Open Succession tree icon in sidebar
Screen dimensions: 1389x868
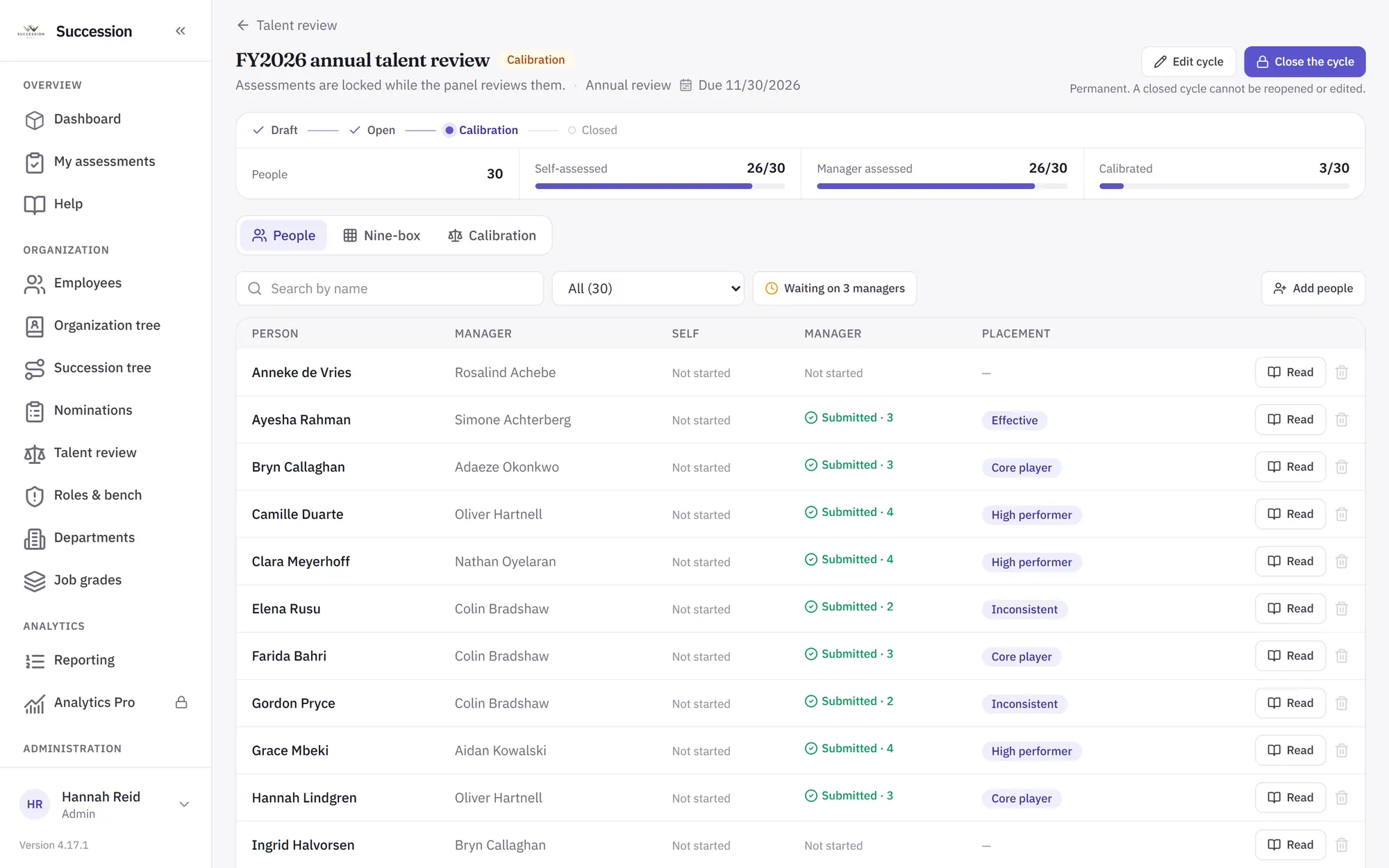[34, 368]
